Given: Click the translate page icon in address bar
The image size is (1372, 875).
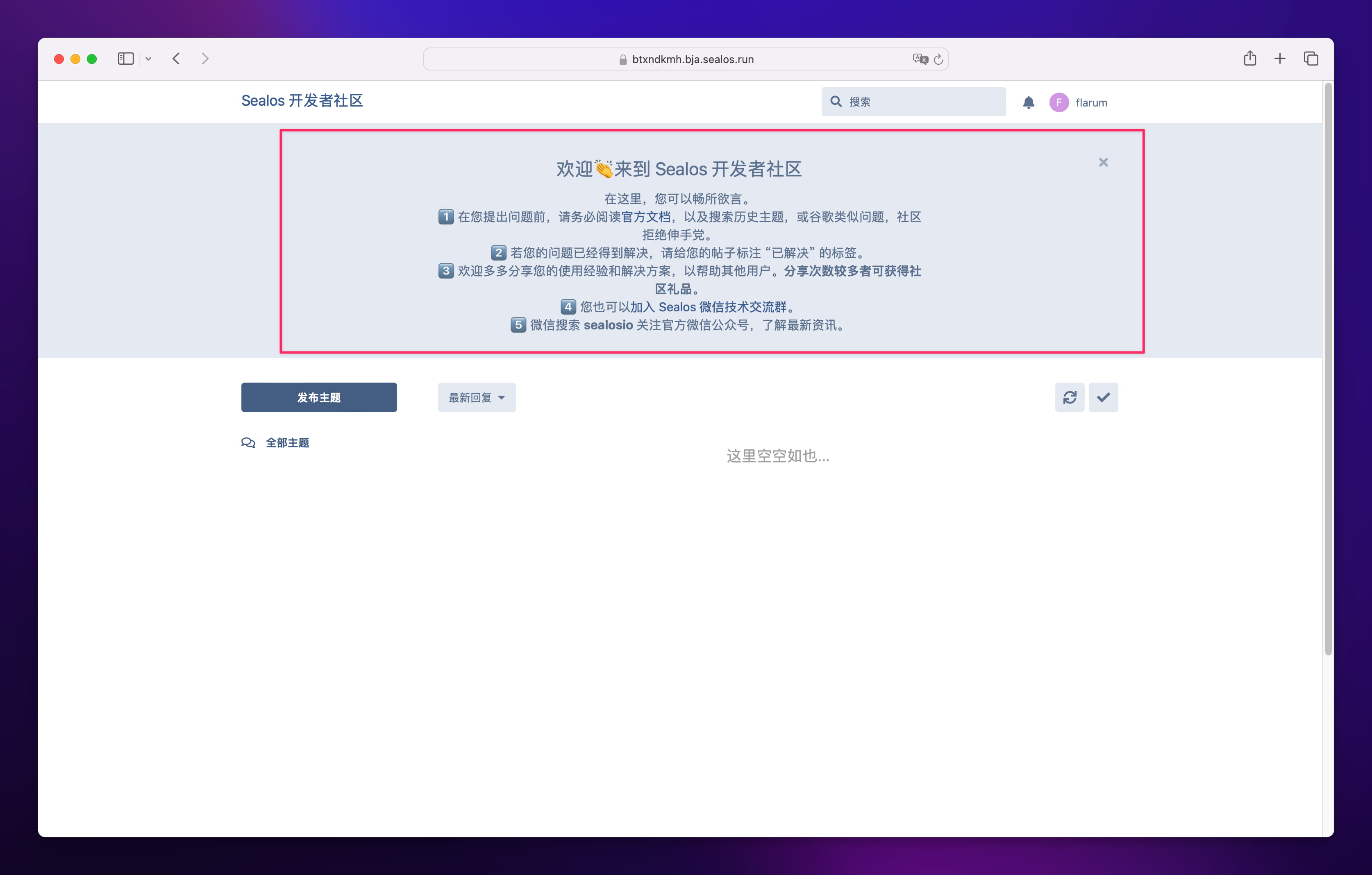Looking at the screenshot, I should 920,59.
